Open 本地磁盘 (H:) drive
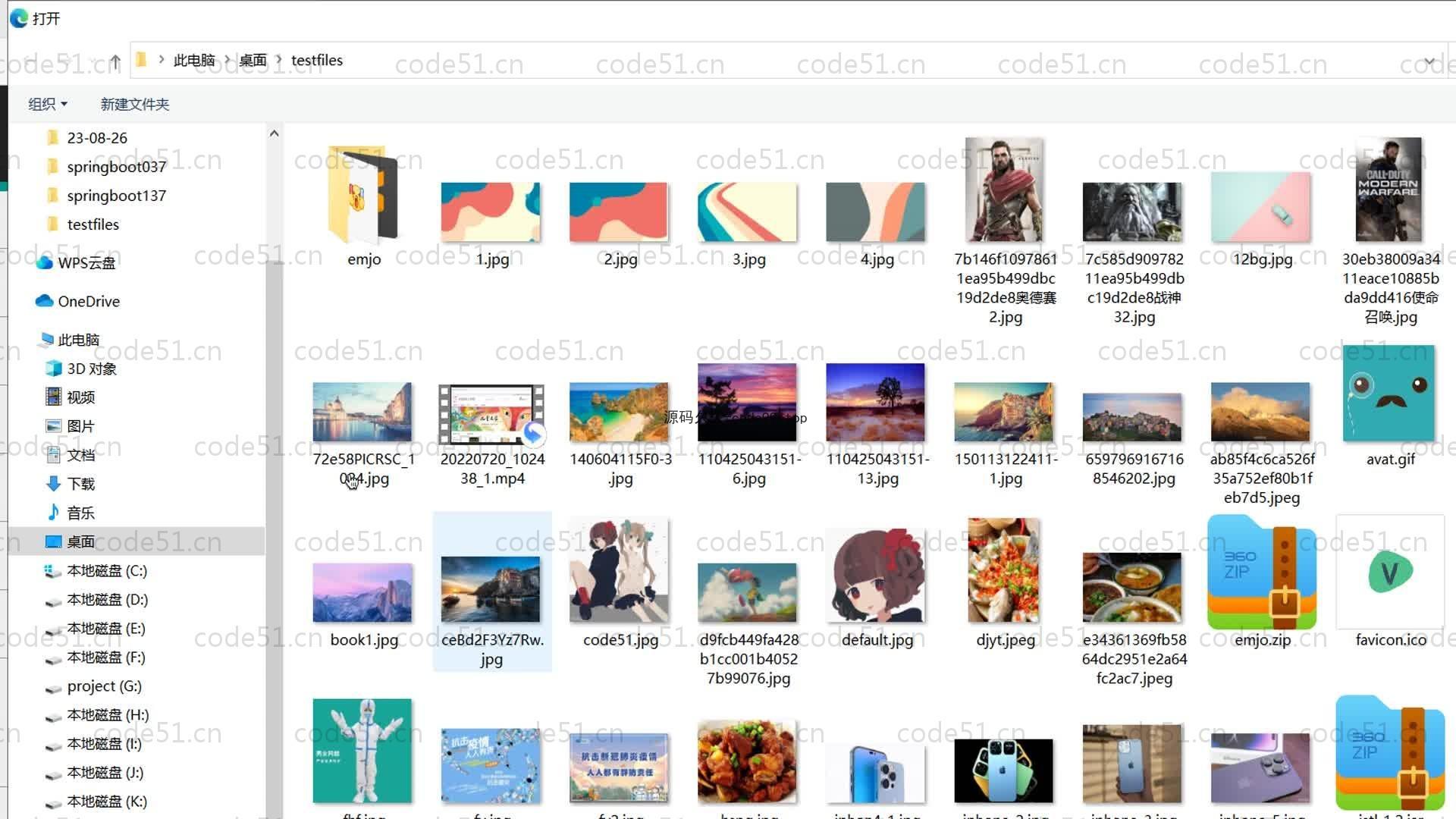 click(x=108, y=714)
